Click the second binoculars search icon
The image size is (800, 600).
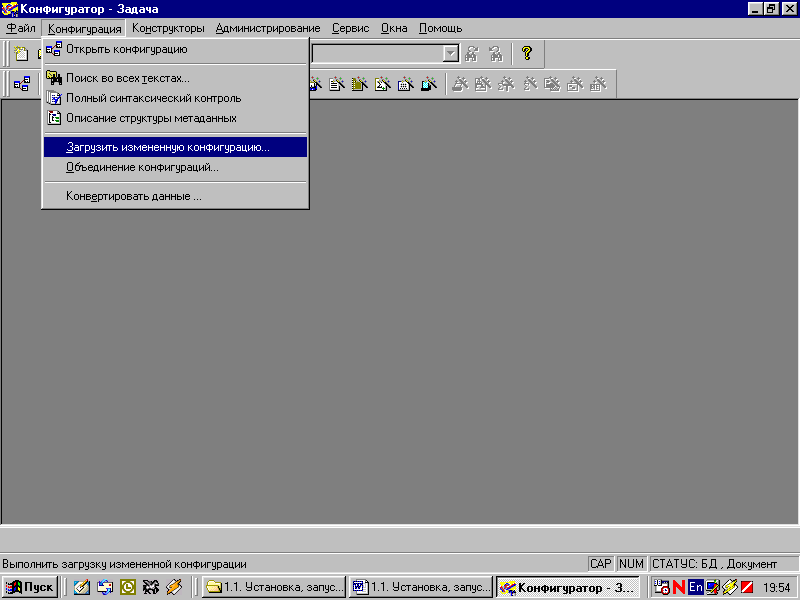(495, 54)
